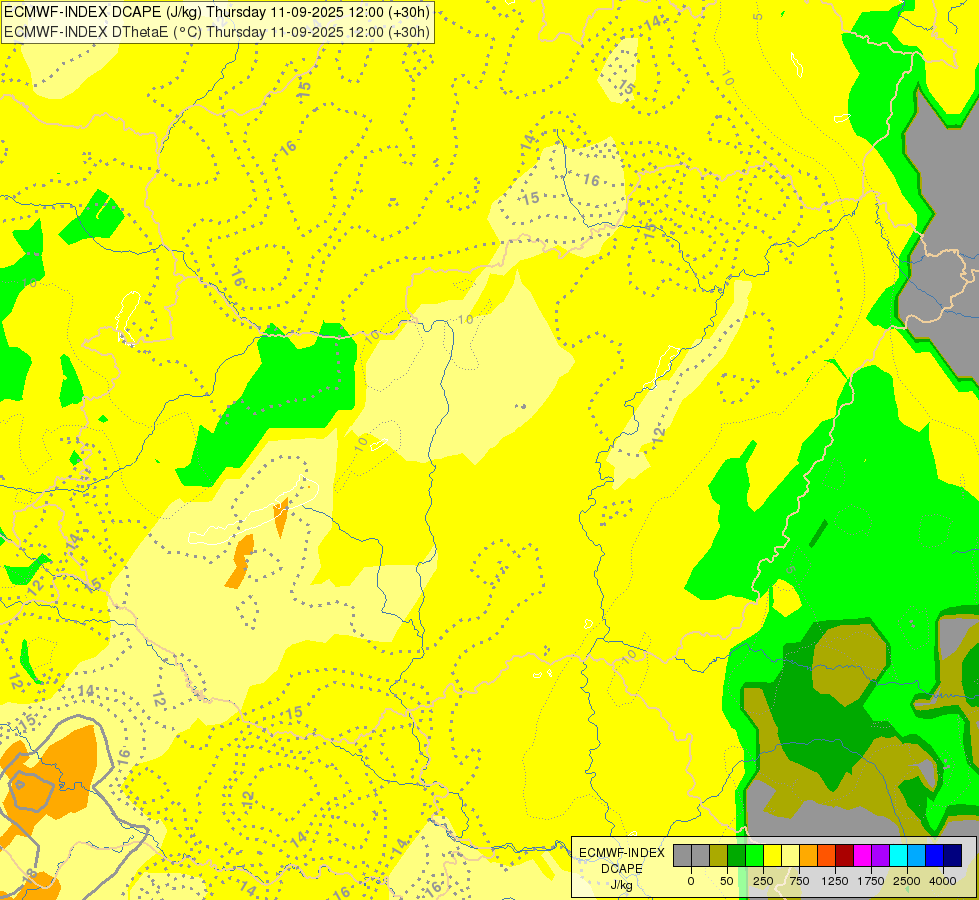The image size is (979, 900).
Task: Select the pure blue legend swatch
Action: pos(935,855)
